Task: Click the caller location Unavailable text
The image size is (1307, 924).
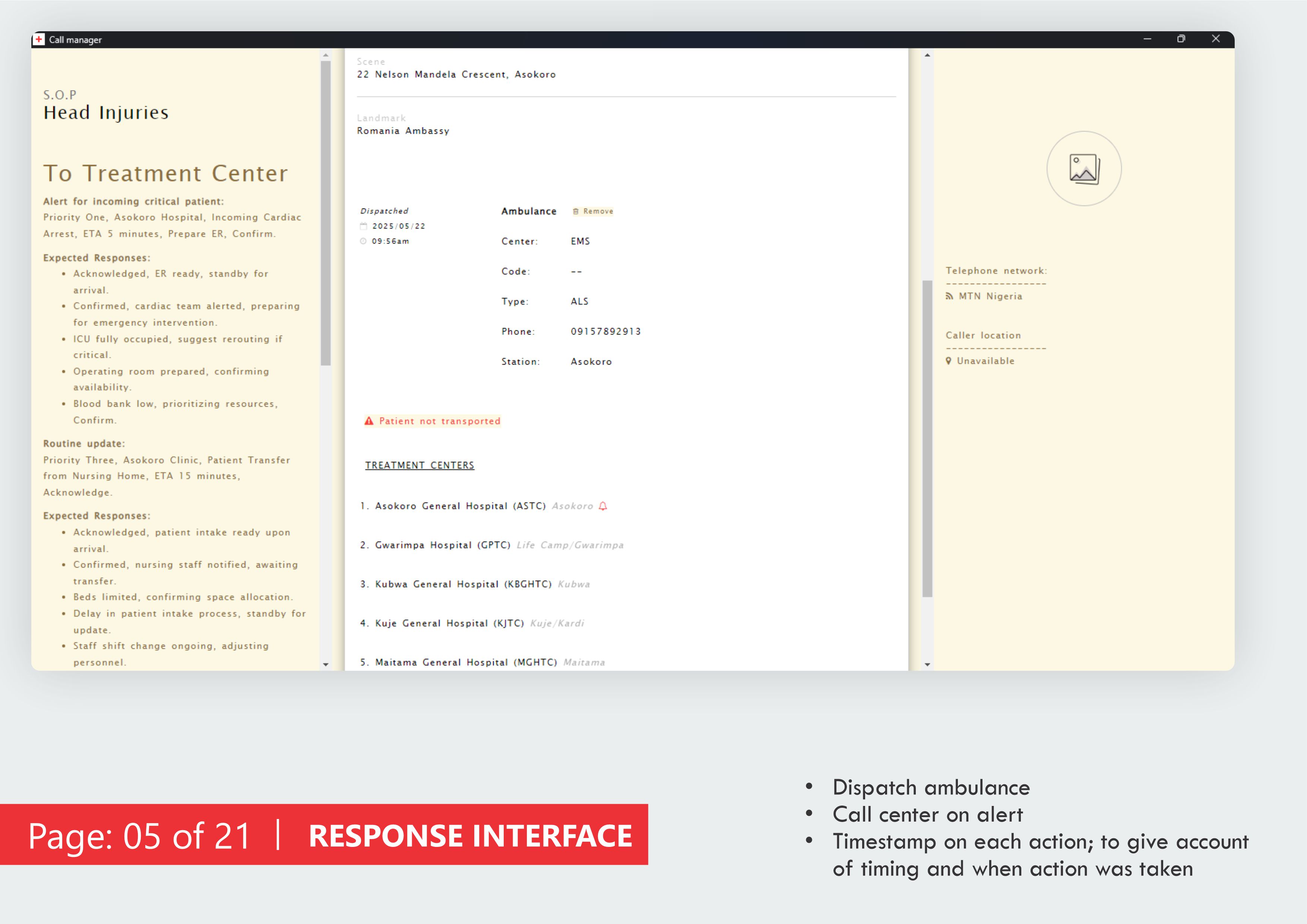Action: tap(985, 361)
